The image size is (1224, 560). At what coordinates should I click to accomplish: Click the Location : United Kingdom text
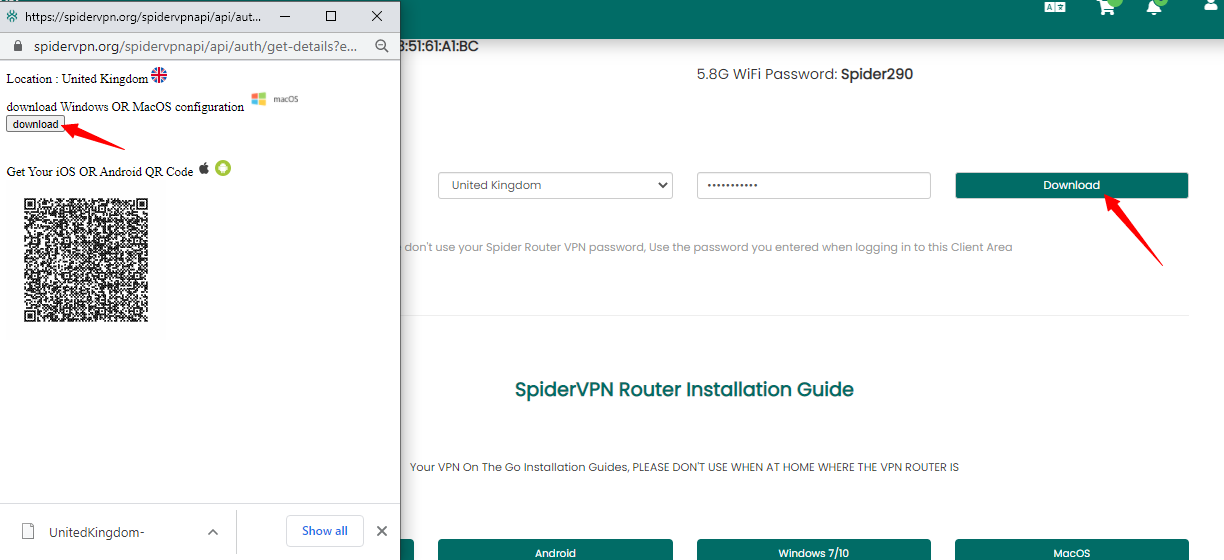[x=77, y=78]
